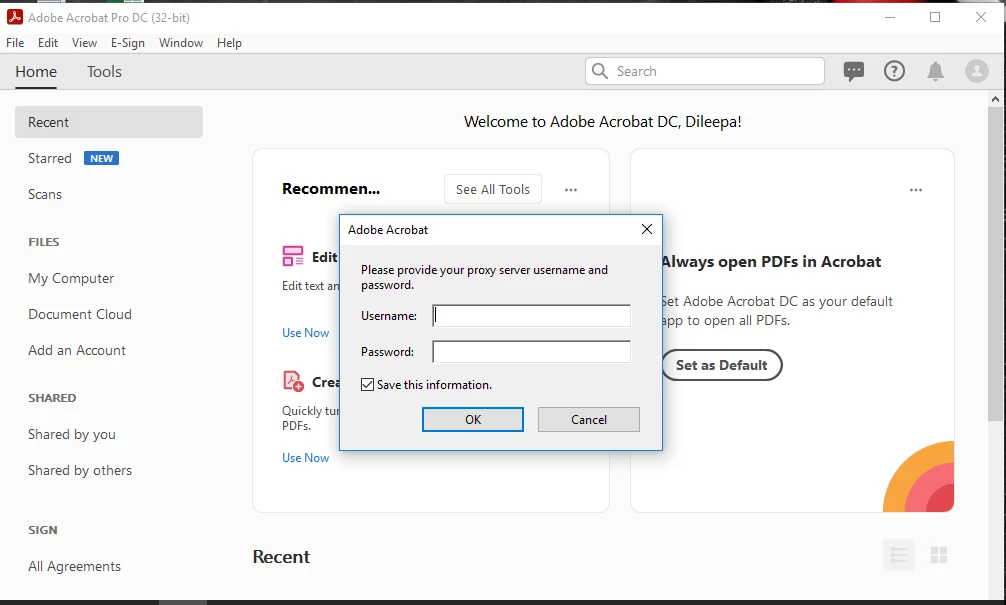Focus the Password field
Screen dimensions: 1006x605
pos(531,352)
